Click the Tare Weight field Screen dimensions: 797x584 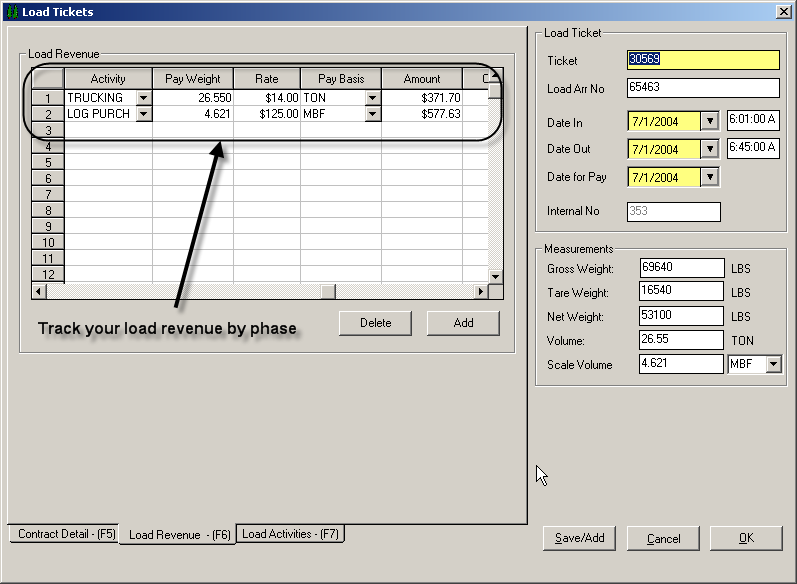tap(681, 291)
